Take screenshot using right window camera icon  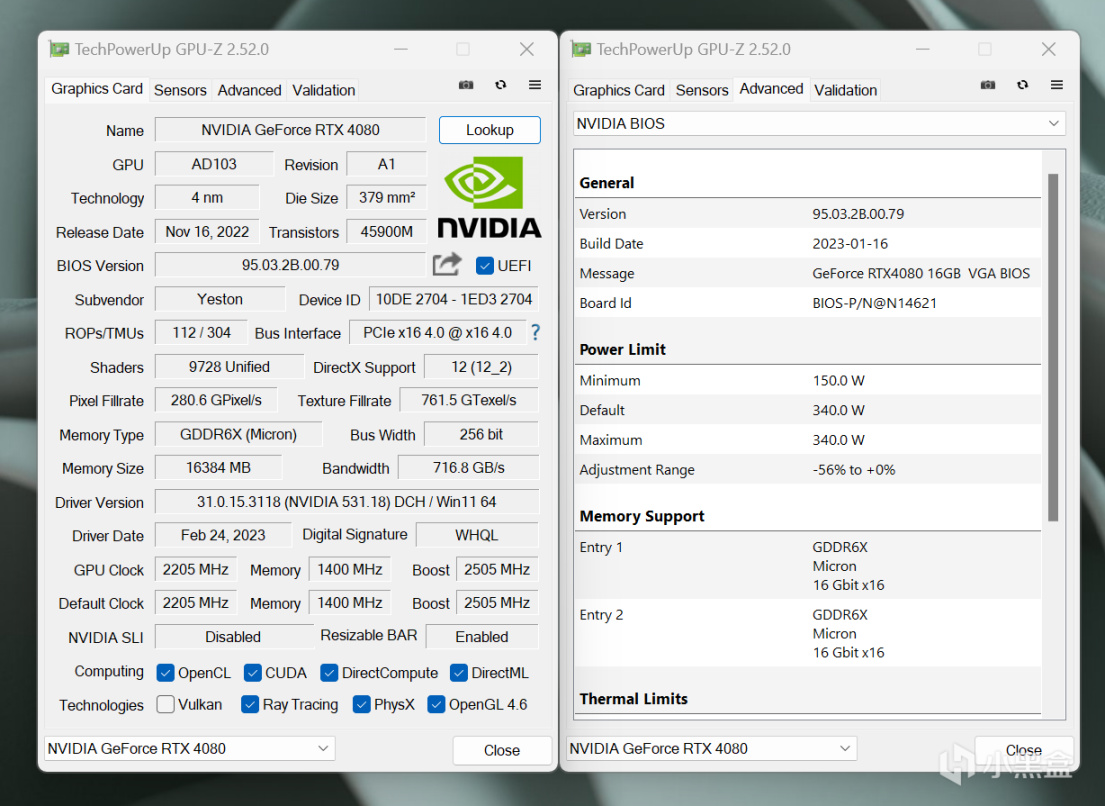pyautogui.click(x=988, y=85)
